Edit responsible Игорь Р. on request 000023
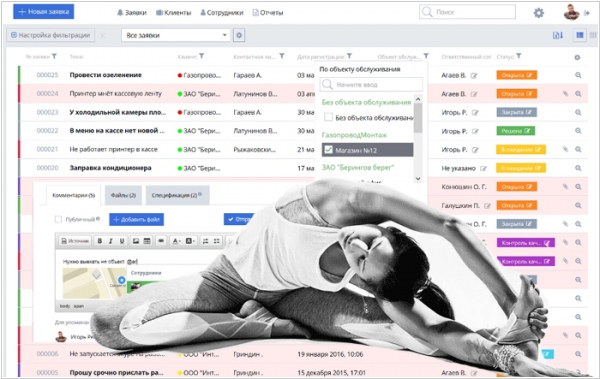Screen dimensions: 600x379 pyautogui.click(x=475, y=113)
